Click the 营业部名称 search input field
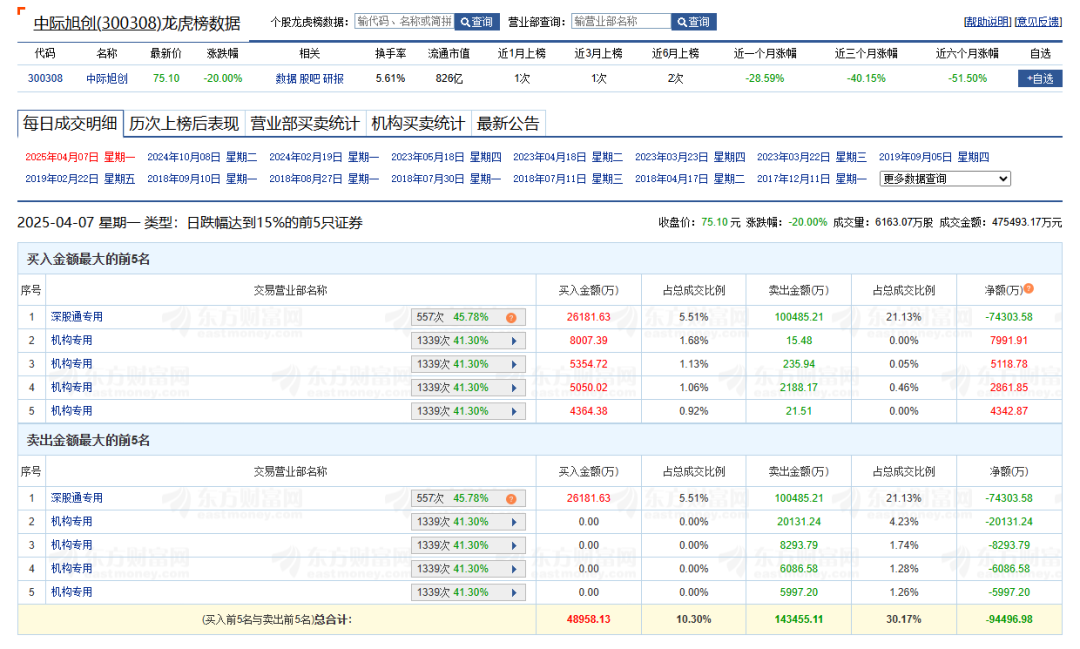Image resolution: width=1080 pixels, height=649 pixels. [x=620, y=21]
